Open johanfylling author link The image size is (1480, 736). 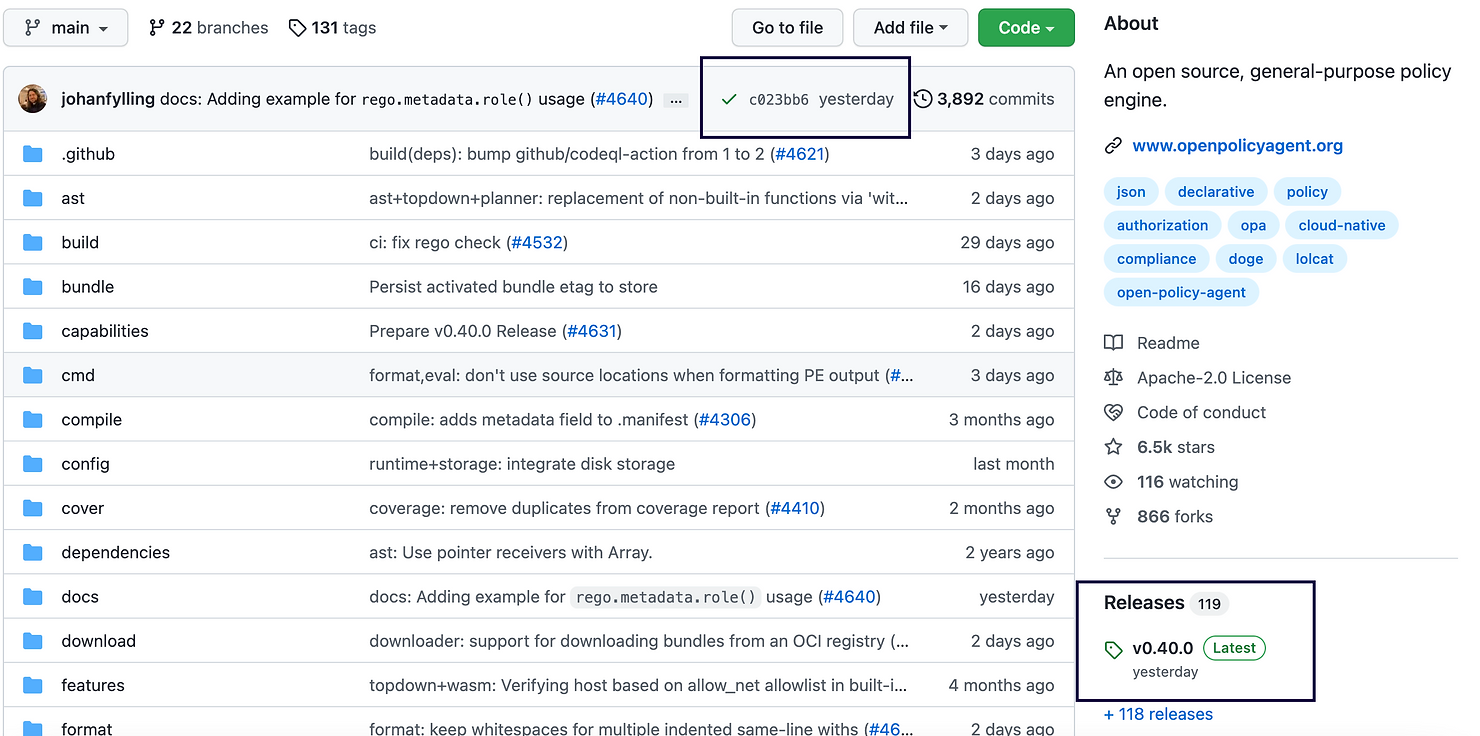click(109, 99)
